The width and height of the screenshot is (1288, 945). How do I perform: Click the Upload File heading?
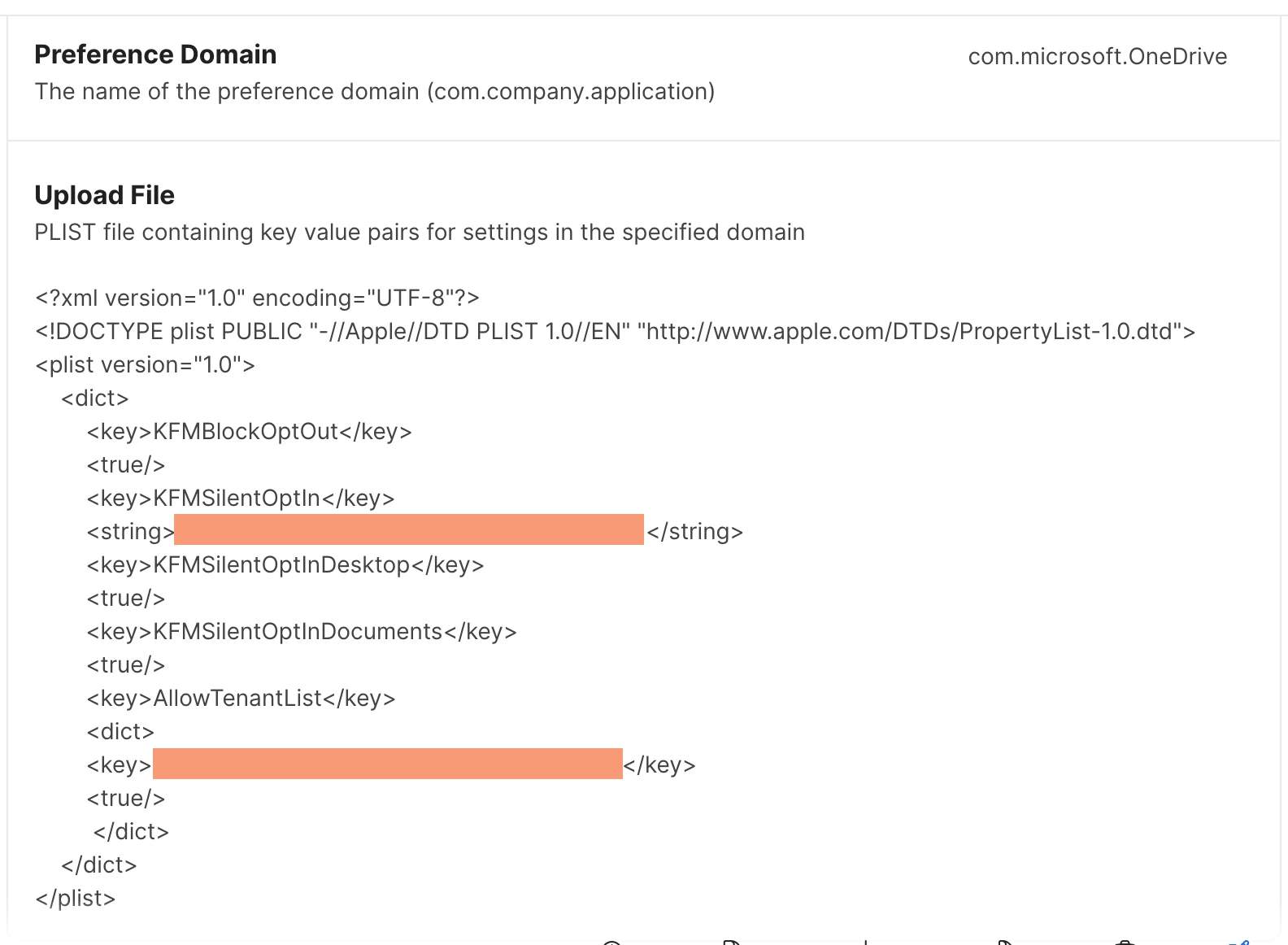point(104,195)
